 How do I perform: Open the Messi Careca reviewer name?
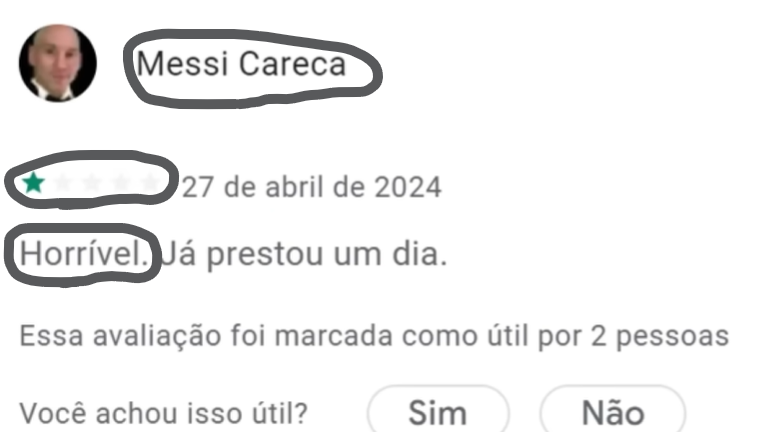[241, 64]
